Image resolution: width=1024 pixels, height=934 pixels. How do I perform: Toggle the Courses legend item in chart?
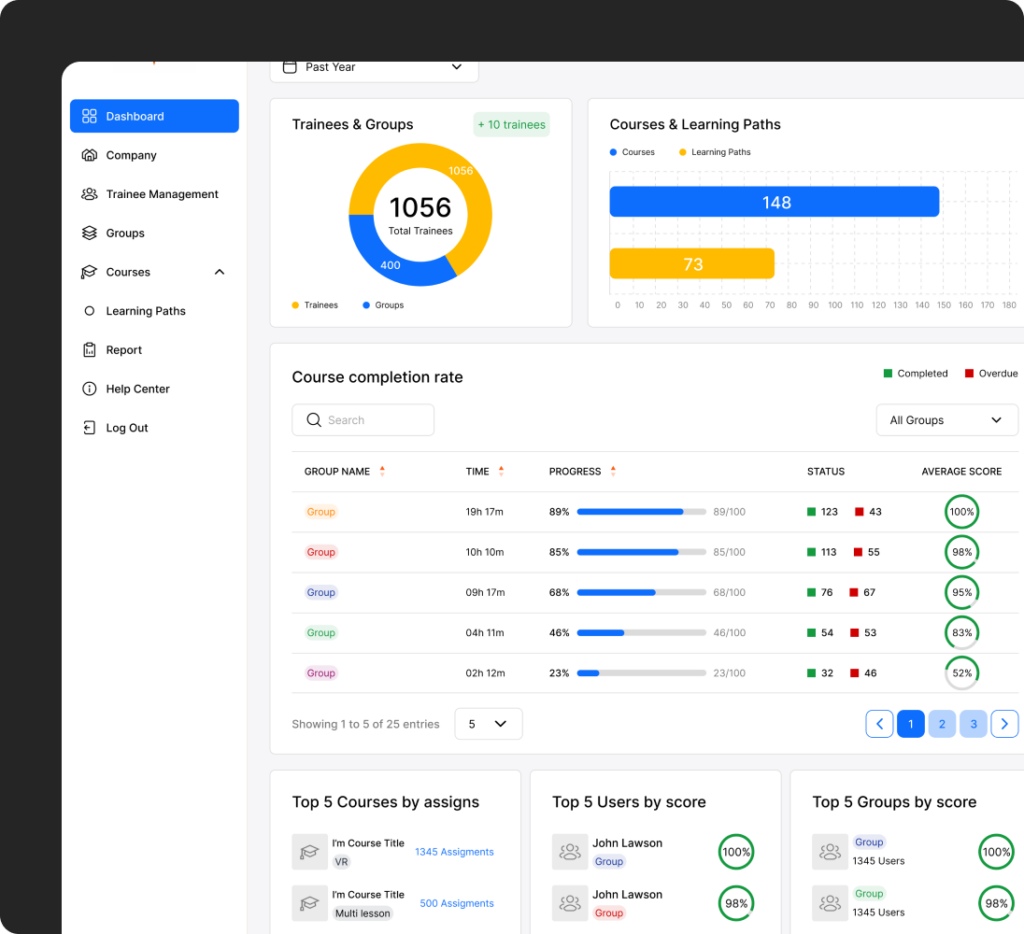point(632,152)
